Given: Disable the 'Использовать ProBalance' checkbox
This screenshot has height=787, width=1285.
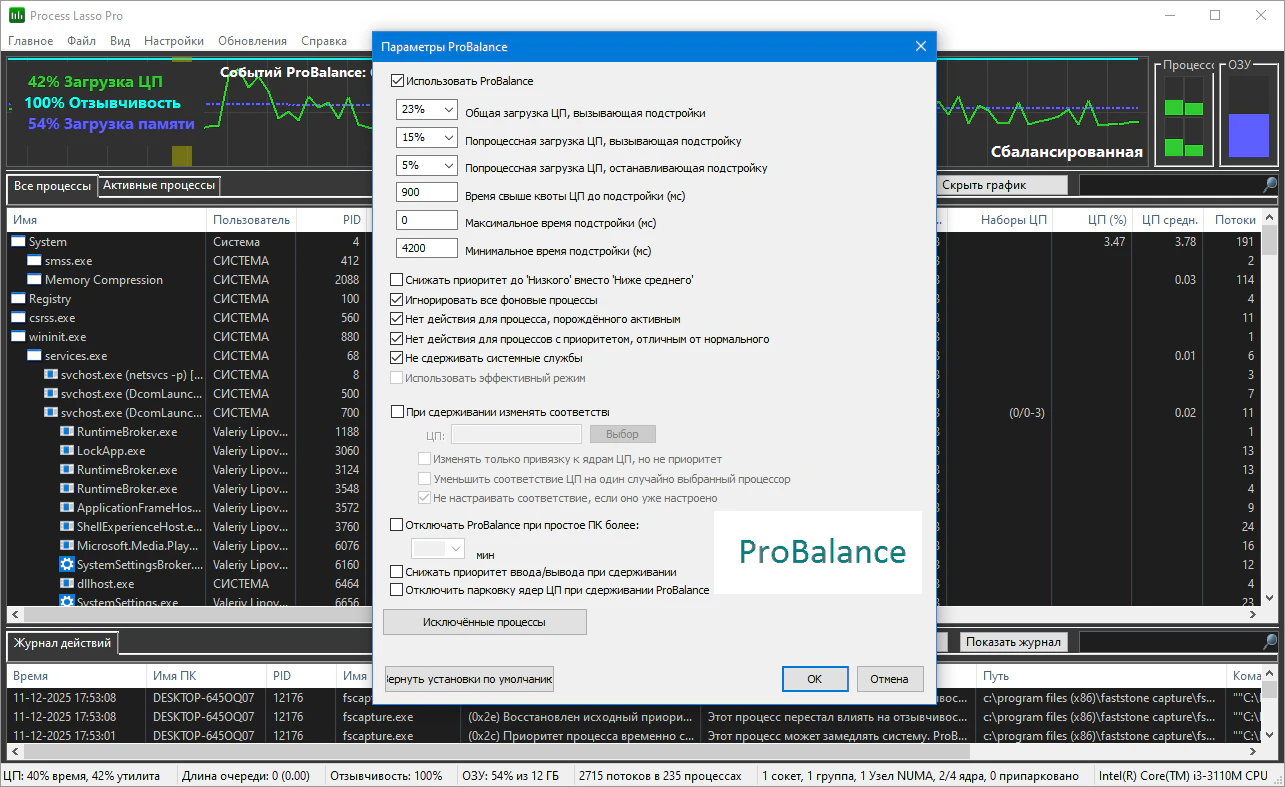Looking at the screenshot, I should pos(398,81).
